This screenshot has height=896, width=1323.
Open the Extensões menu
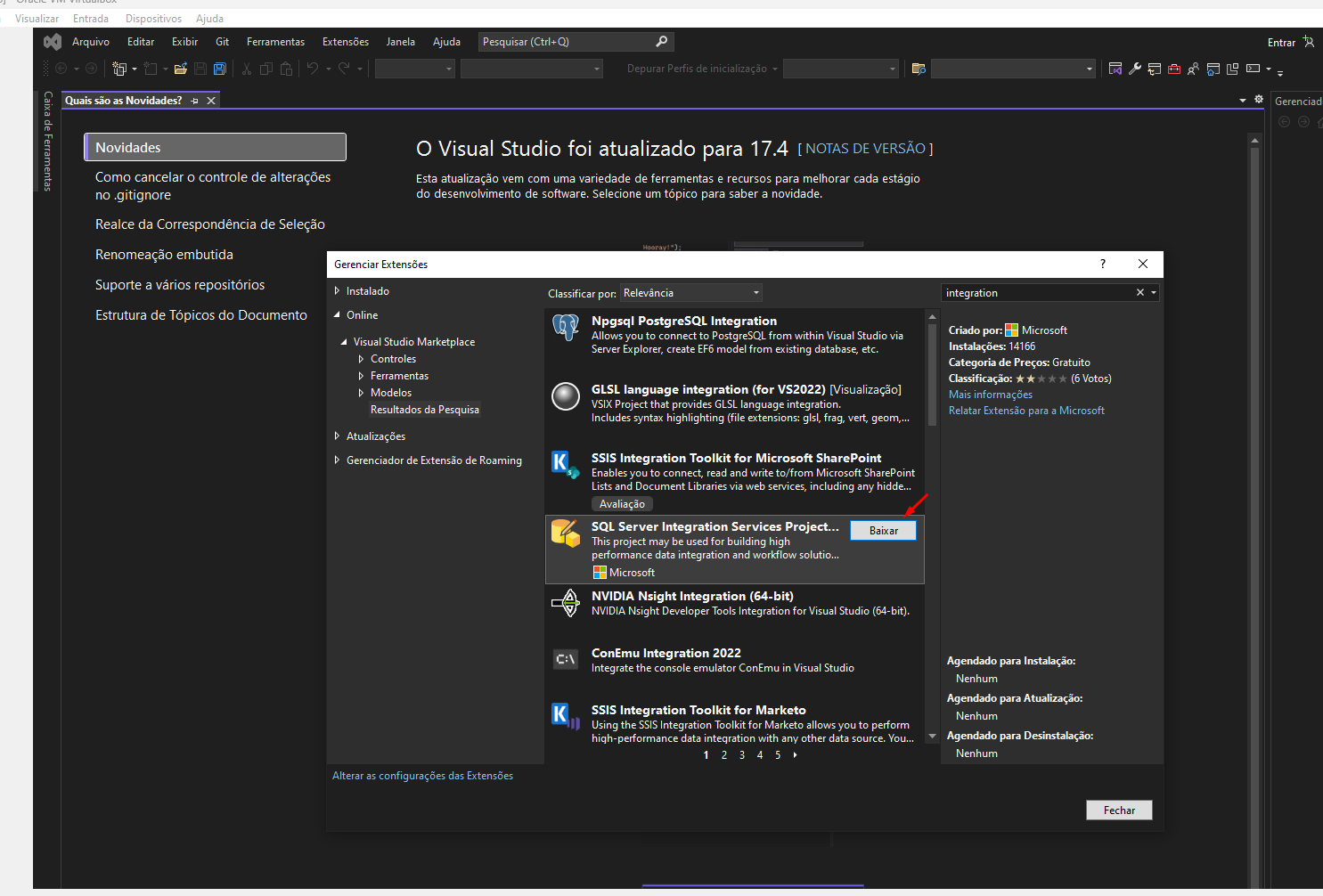coord(346,42)
